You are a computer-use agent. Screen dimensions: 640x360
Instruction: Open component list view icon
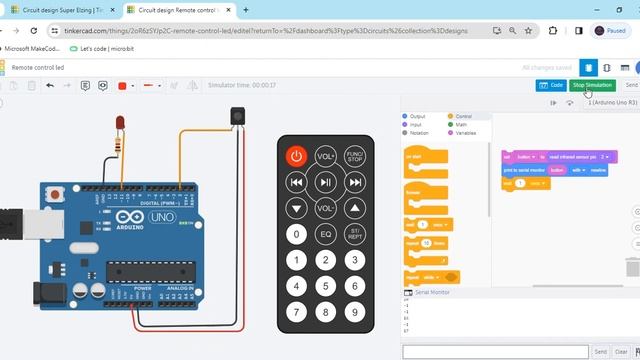pyautogui.click(x=625, y=68)
